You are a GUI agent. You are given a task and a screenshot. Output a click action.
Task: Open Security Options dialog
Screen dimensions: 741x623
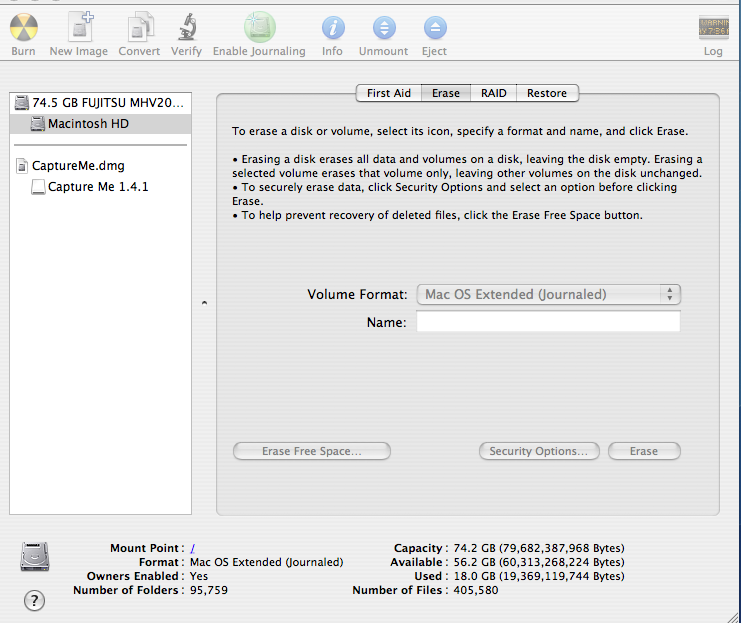[539, 451]
